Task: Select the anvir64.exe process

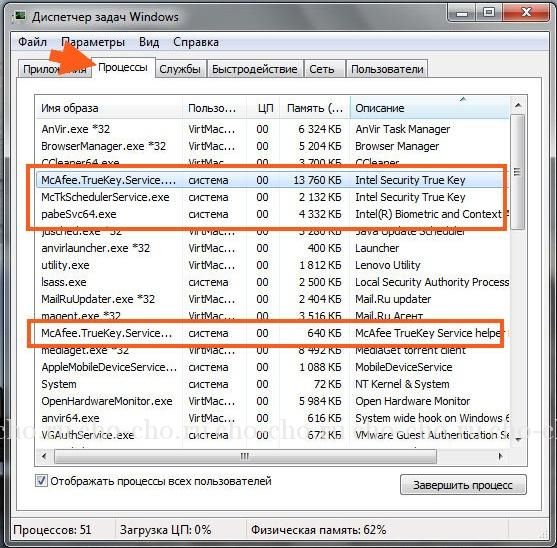Action: pyautogui.click(x=272, y=418)
